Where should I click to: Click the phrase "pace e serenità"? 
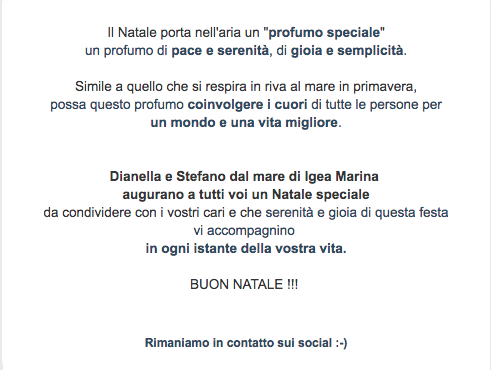(x=220, y=51)
